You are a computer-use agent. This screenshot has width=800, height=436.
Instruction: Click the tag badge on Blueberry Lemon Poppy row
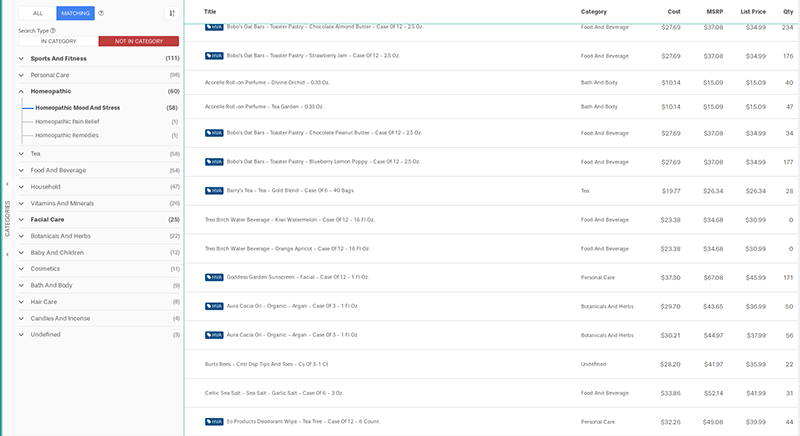214,162
